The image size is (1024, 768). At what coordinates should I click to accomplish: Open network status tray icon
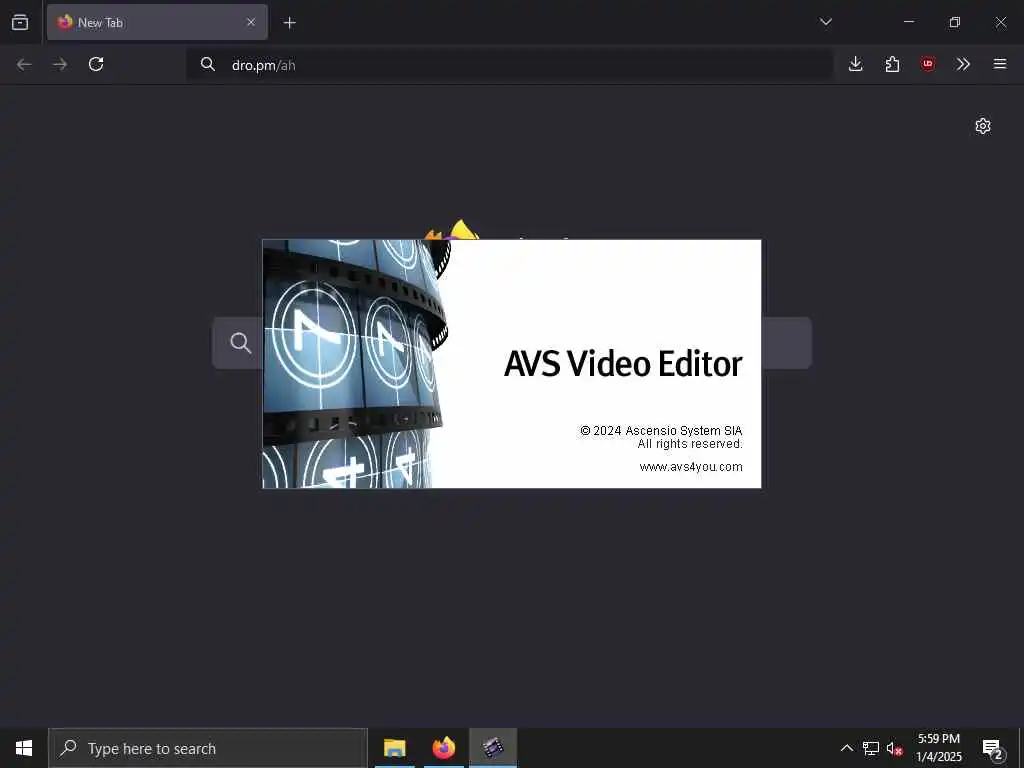click(871, 748)
